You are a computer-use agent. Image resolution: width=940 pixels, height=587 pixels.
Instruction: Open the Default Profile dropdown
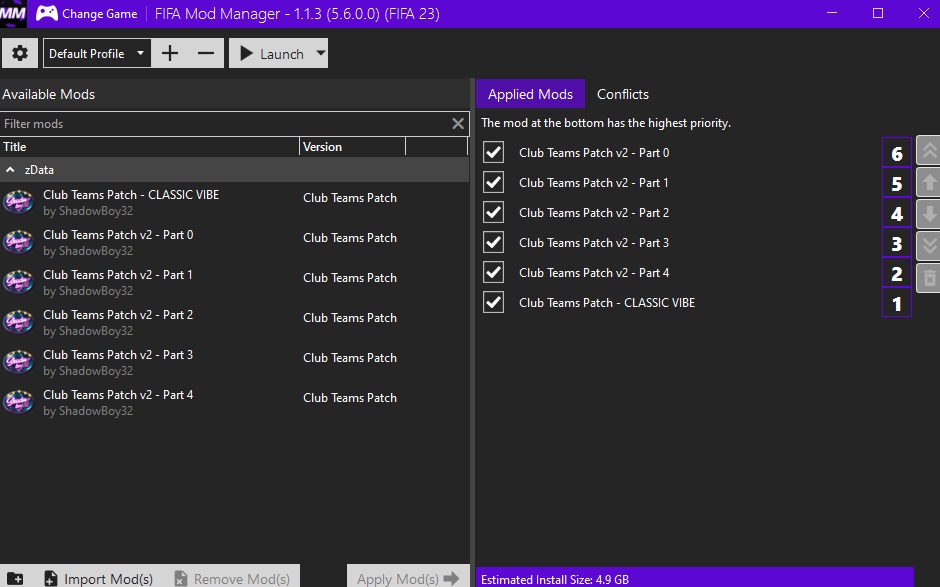click(97, 53)
